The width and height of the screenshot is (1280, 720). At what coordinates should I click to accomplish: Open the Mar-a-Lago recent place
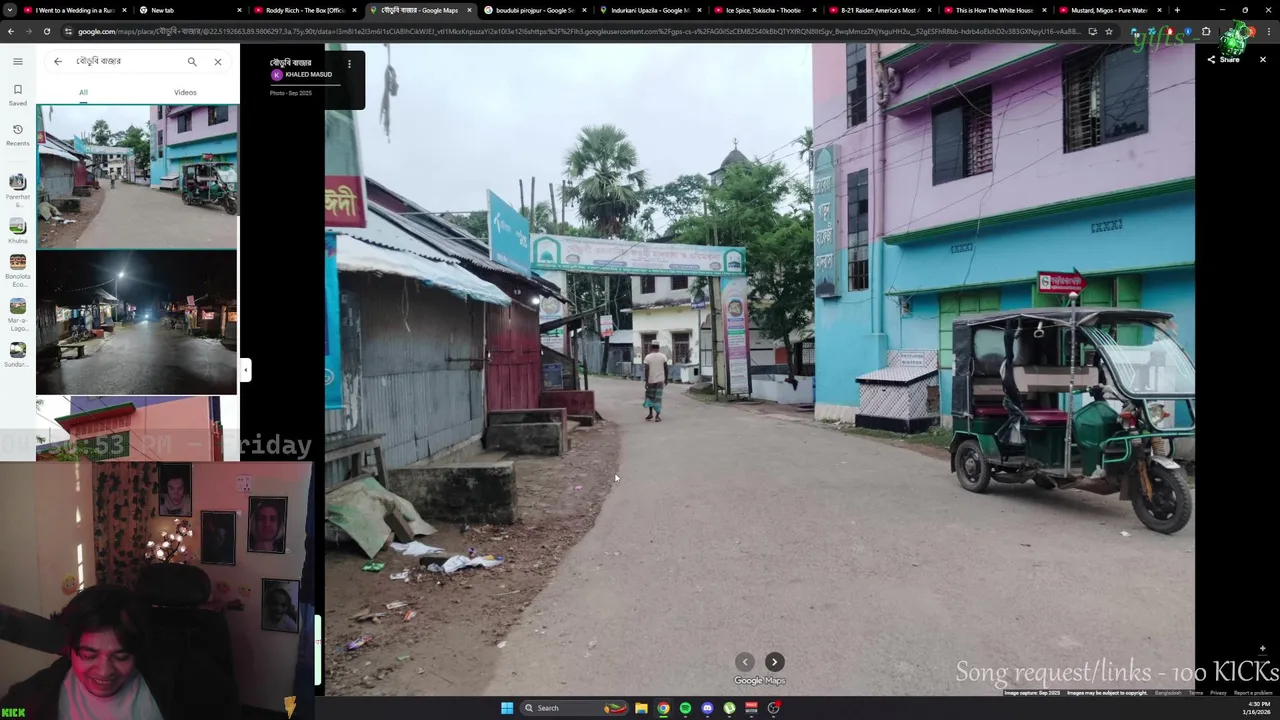pyautogui.click(x=17, y=315)
